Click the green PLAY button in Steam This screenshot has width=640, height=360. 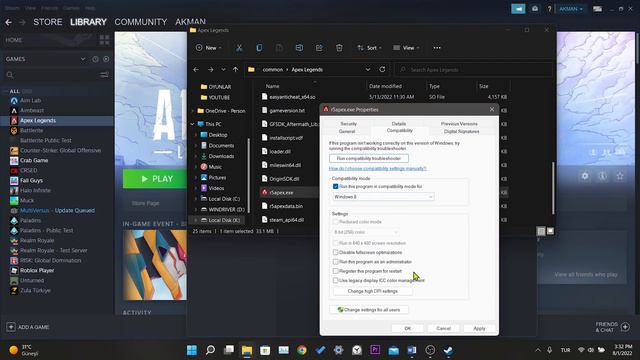click(155, 179)
